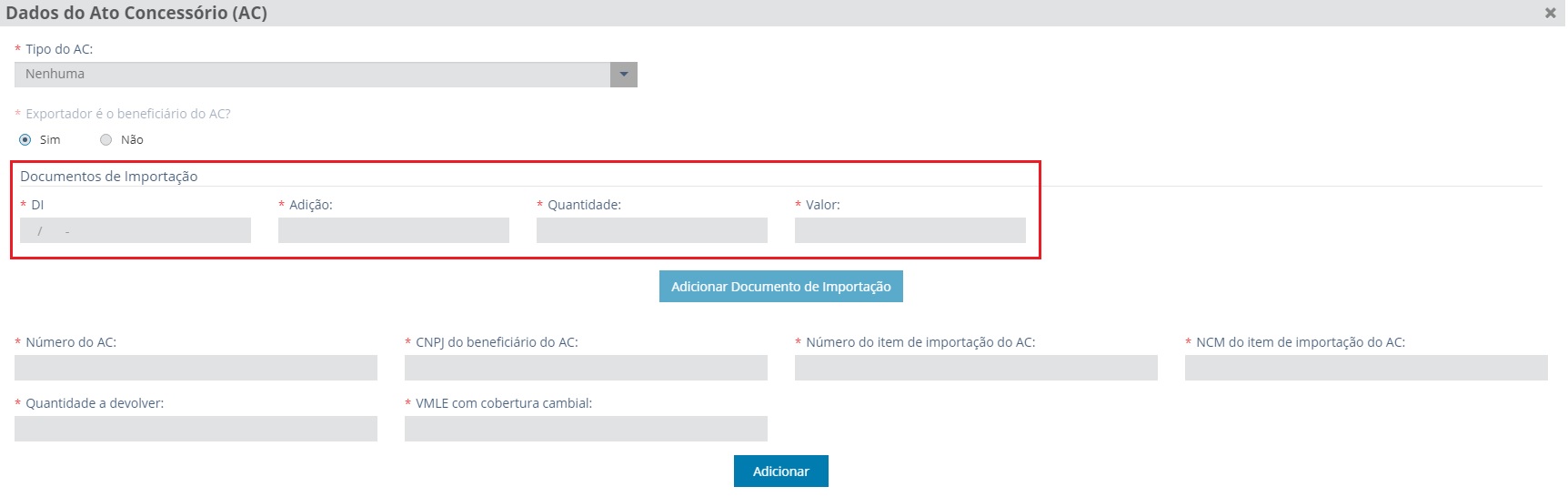
Task: Click the Dados do Ato Concessório title
Action: pos(136,14)
